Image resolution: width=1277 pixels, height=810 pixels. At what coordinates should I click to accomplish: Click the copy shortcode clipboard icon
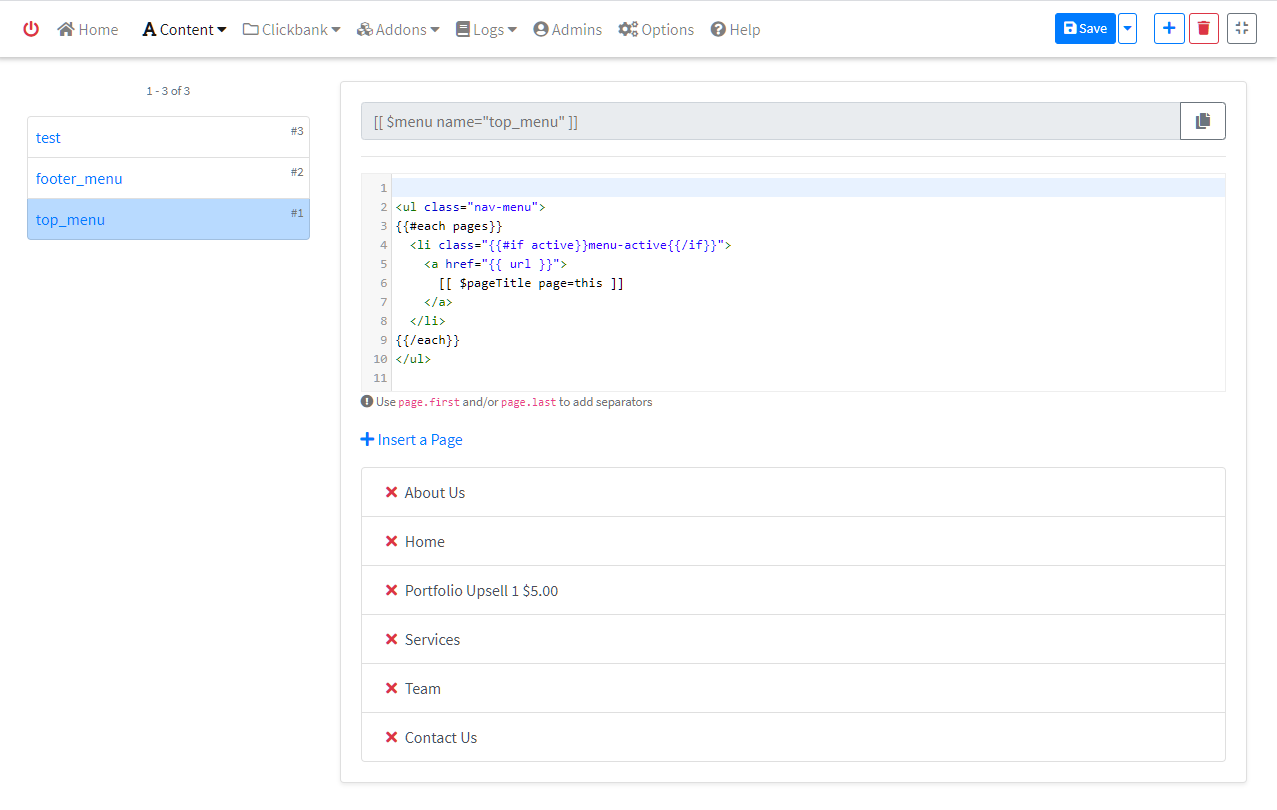pos(1202,121)
